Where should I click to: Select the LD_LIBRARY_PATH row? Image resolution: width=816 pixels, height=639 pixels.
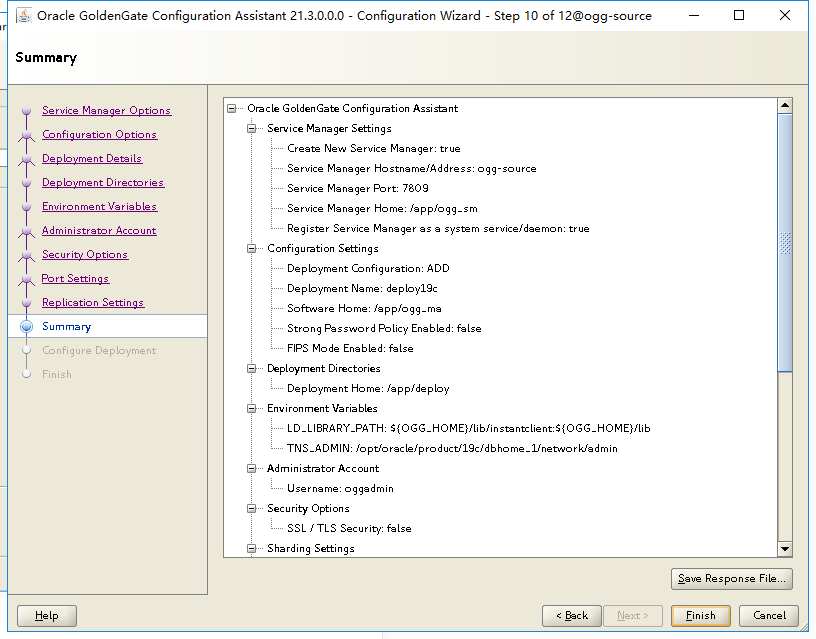point(469,428)
